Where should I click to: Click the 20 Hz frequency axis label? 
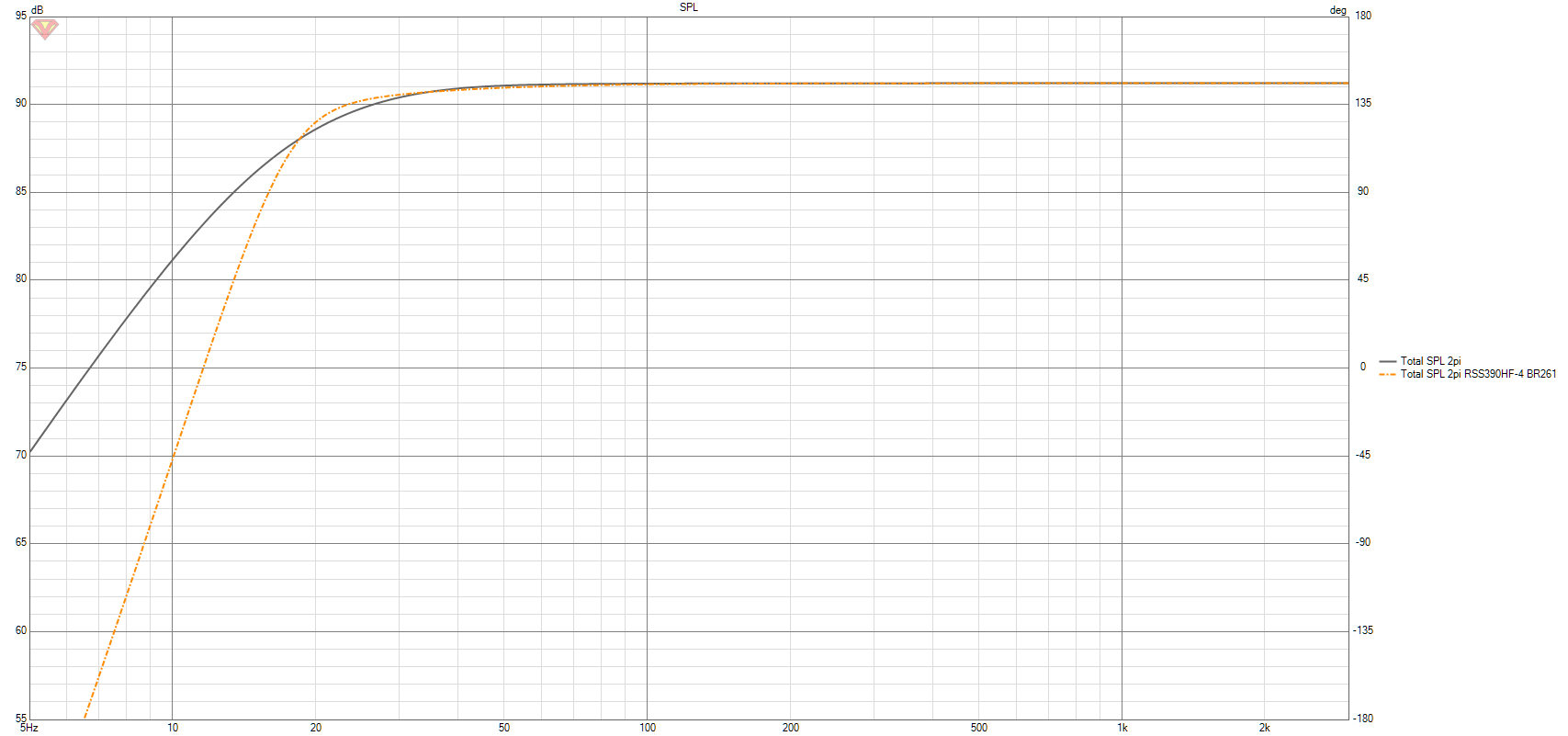click(x=316, y=728)
